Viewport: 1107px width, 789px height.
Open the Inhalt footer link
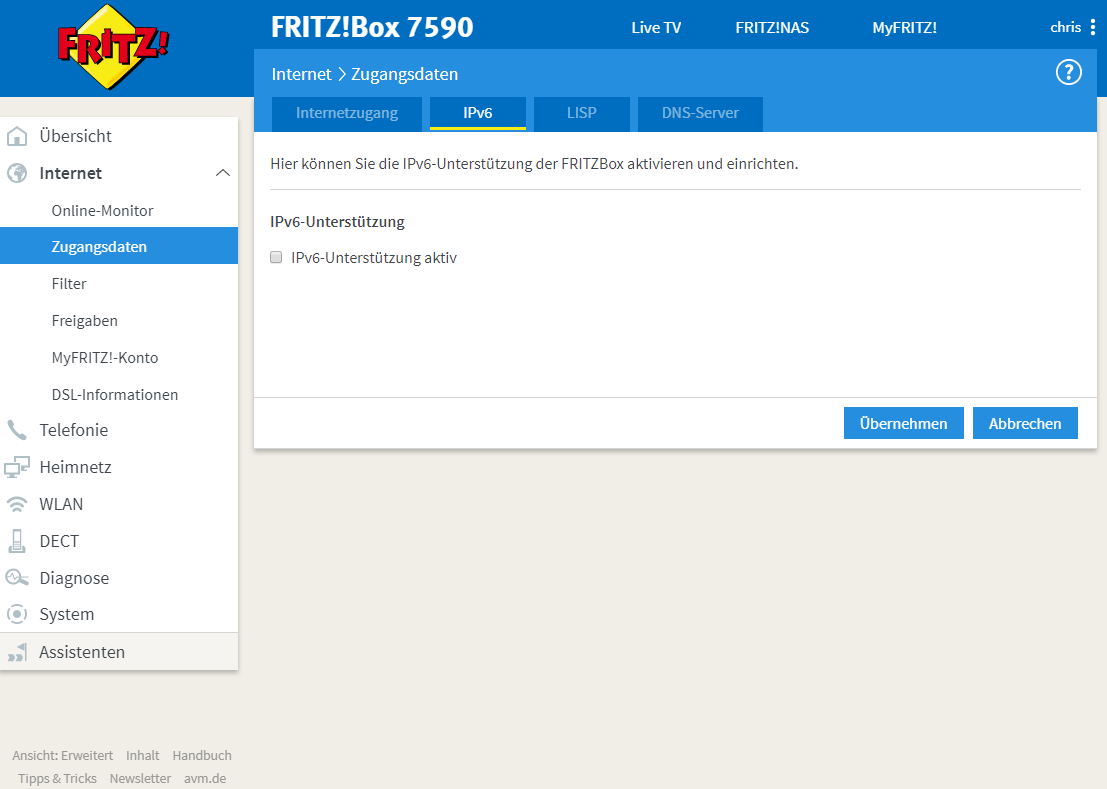click(143, 755)
